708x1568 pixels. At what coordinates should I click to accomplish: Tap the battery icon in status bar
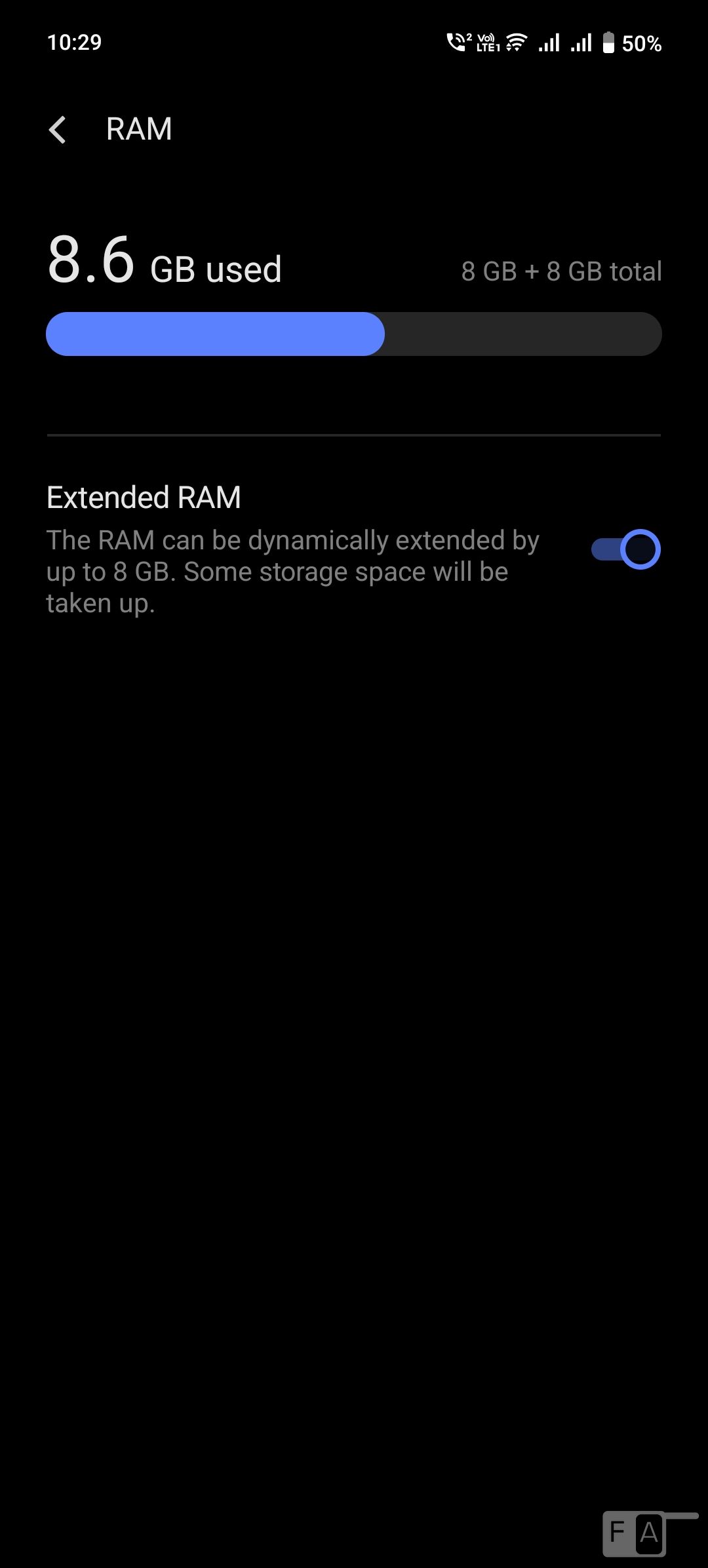click(608, 43)
